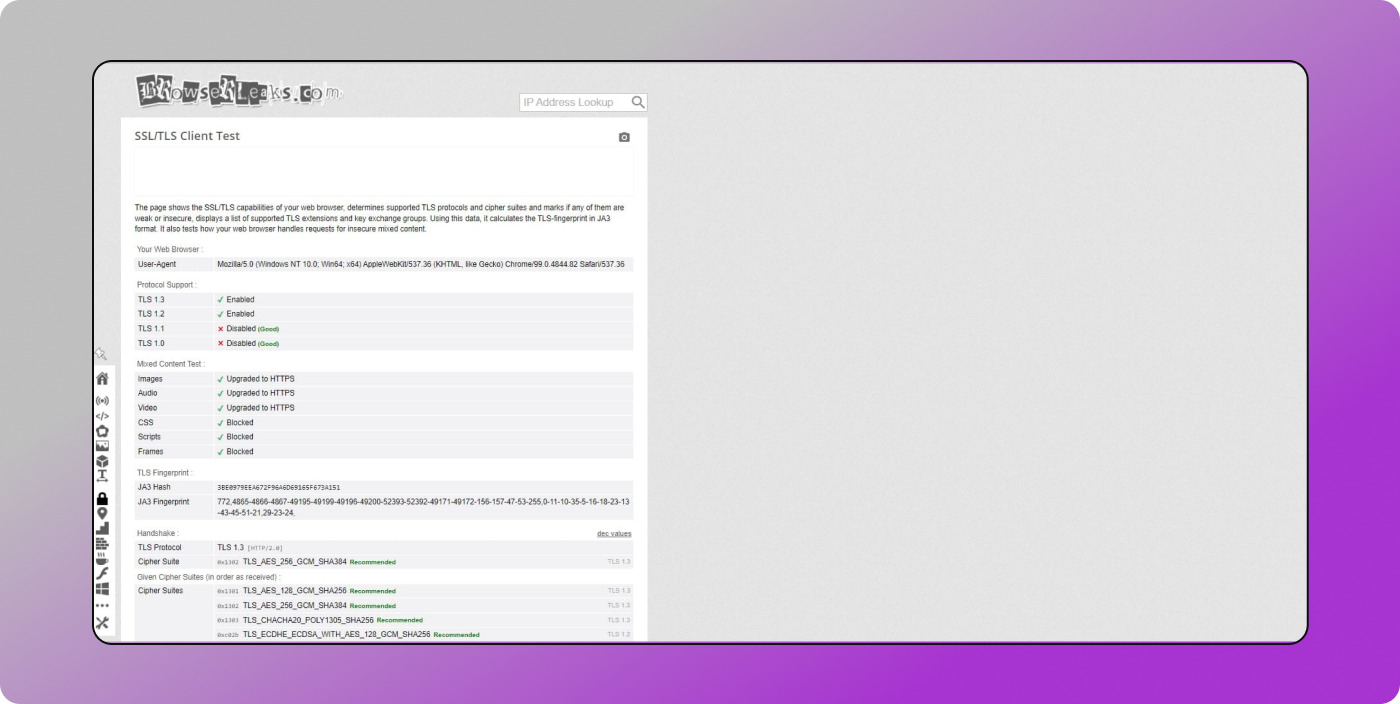Click the brick wall content filters icon
The width and height of the screenshot is (1400, 704).
coord(102,543)
